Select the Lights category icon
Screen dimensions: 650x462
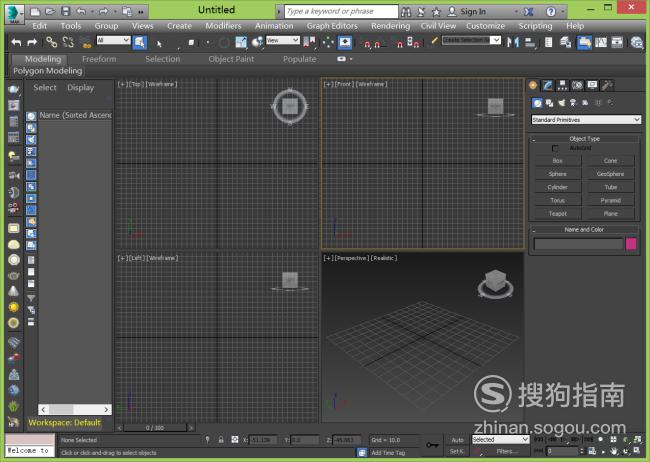561,103
